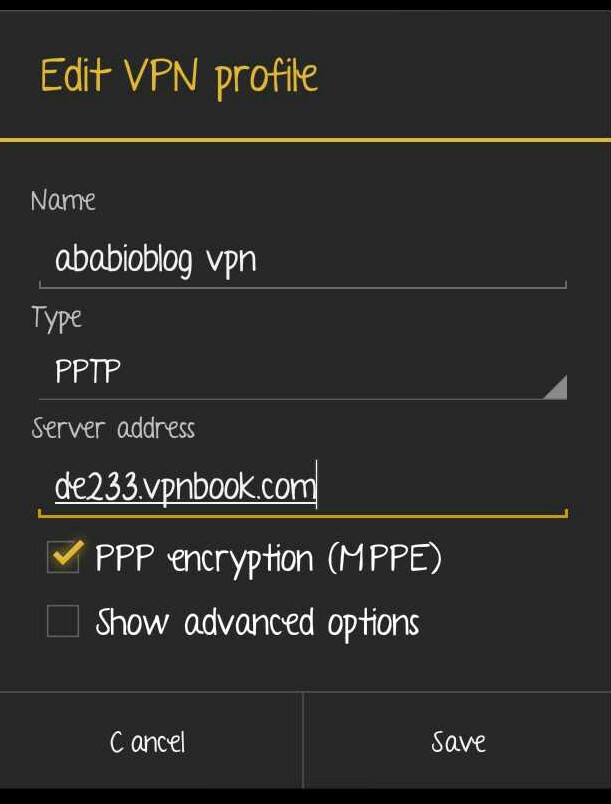Click the yellow divider under the title

(306, 139)
